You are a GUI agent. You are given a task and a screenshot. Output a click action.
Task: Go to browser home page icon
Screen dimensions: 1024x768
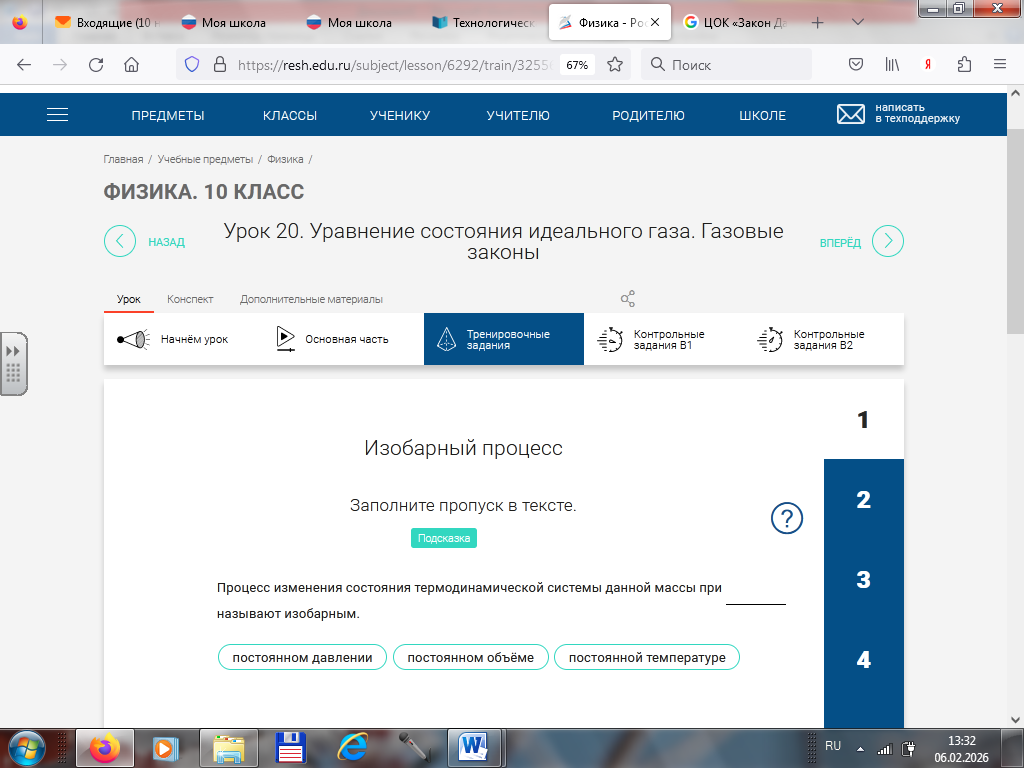pyautogui.click(x=131, y=65)
